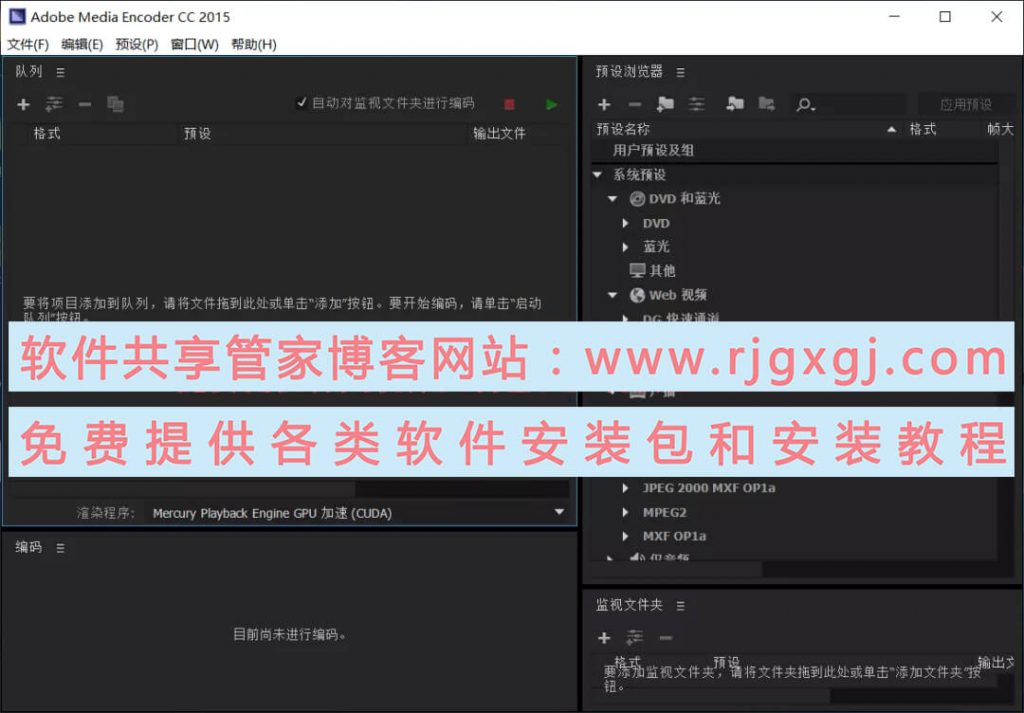Click the queue's remove minus icon
1024x713 pixels.
85,104
